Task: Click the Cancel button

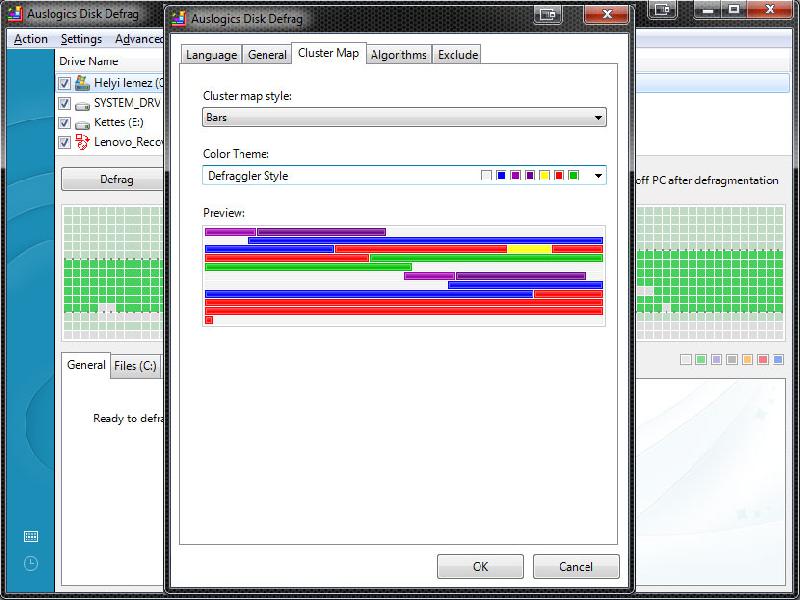Action: (576, 566)
